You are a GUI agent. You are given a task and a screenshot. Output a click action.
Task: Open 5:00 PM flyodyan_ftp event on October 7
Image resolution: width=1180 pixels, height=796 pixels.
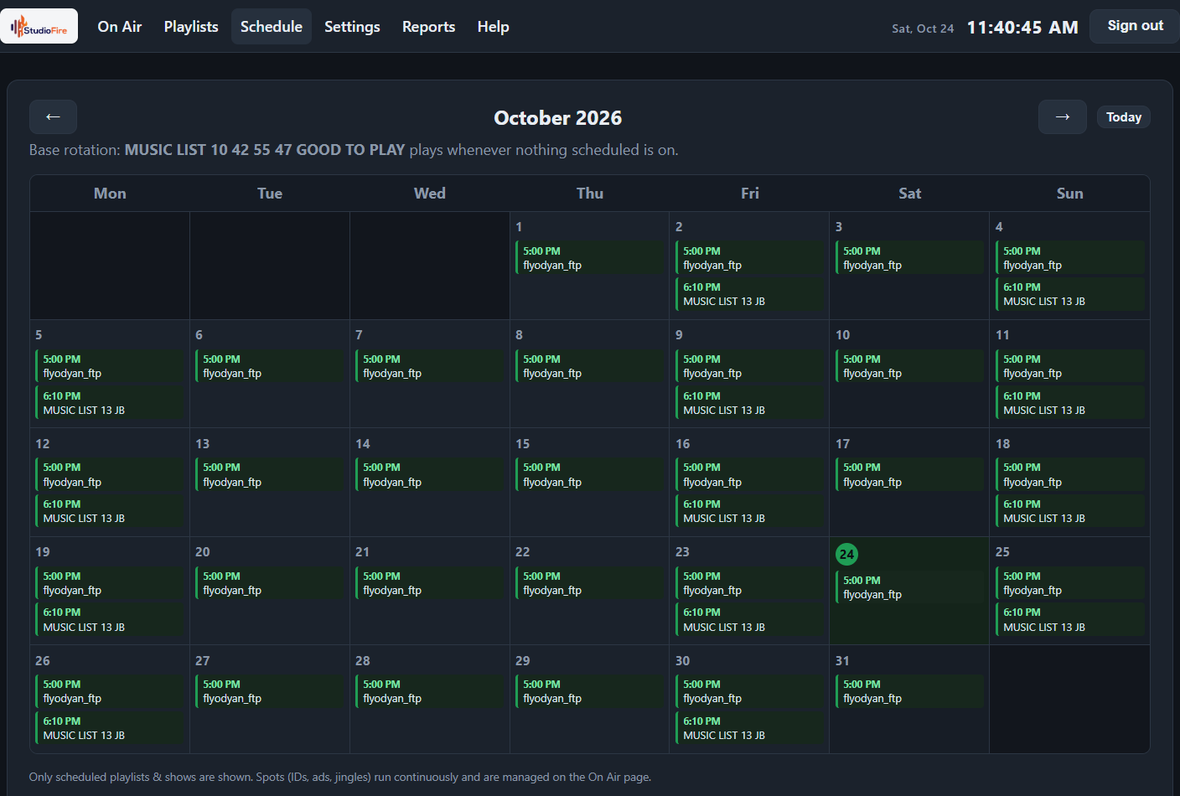[x=429, y=366]
